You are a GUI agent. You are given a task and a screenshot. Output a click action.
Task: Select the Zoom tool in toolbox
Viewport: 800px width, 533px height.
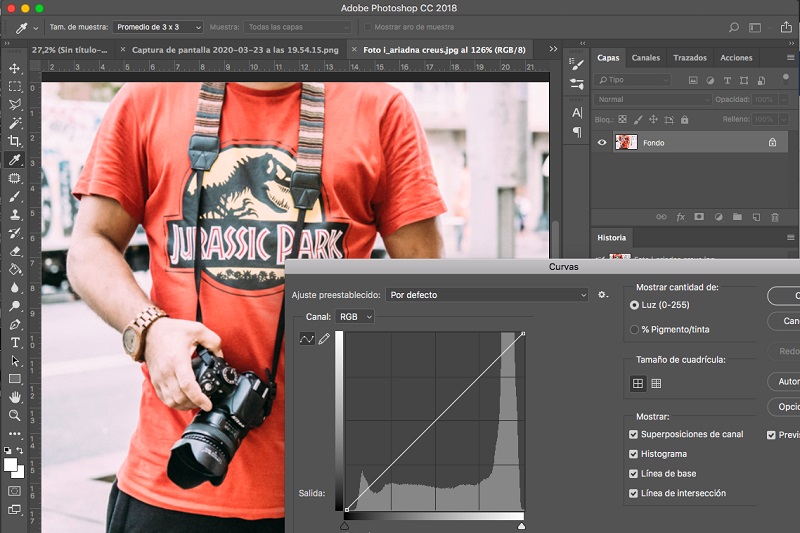15,415
